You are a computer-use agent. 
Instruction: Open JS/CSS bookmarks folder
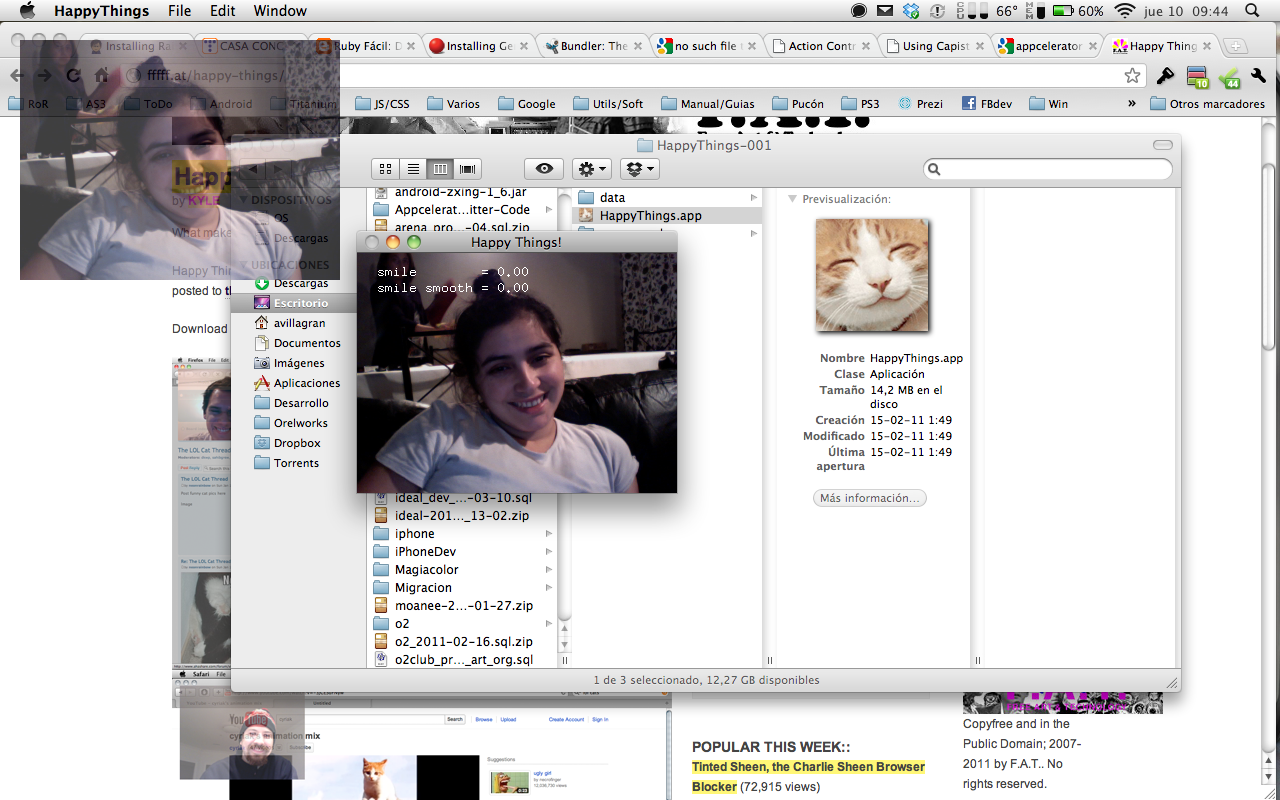(x=382, y=103)
